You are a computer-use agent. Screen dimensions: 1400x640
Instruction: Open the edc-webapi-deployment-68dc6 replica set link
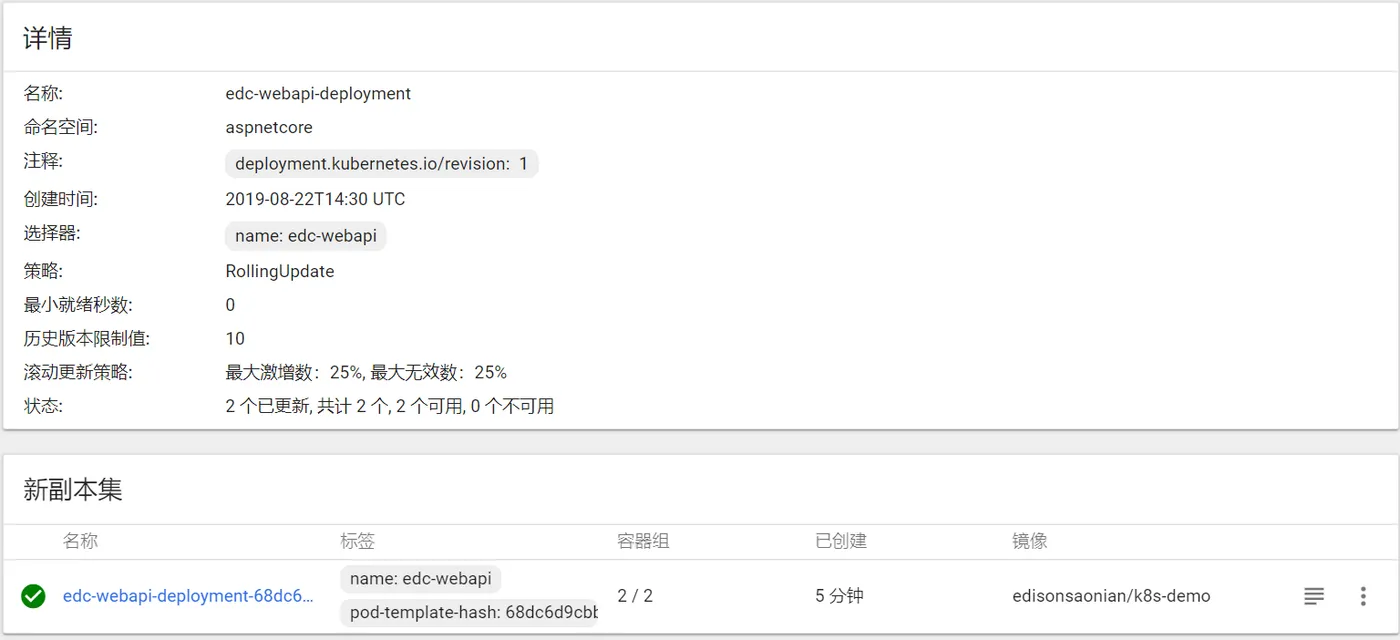tap(188, 596)
